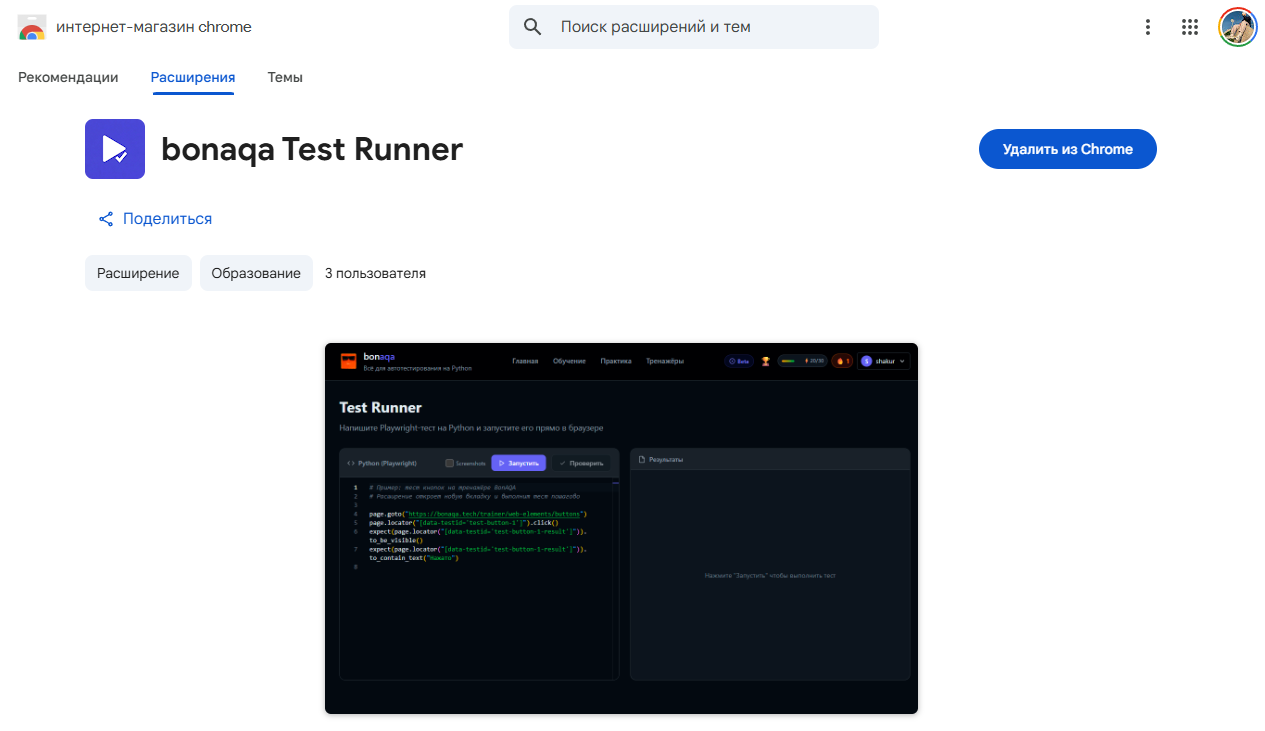
Task: Switch to the Расширения tab
Action: point(193,77)
